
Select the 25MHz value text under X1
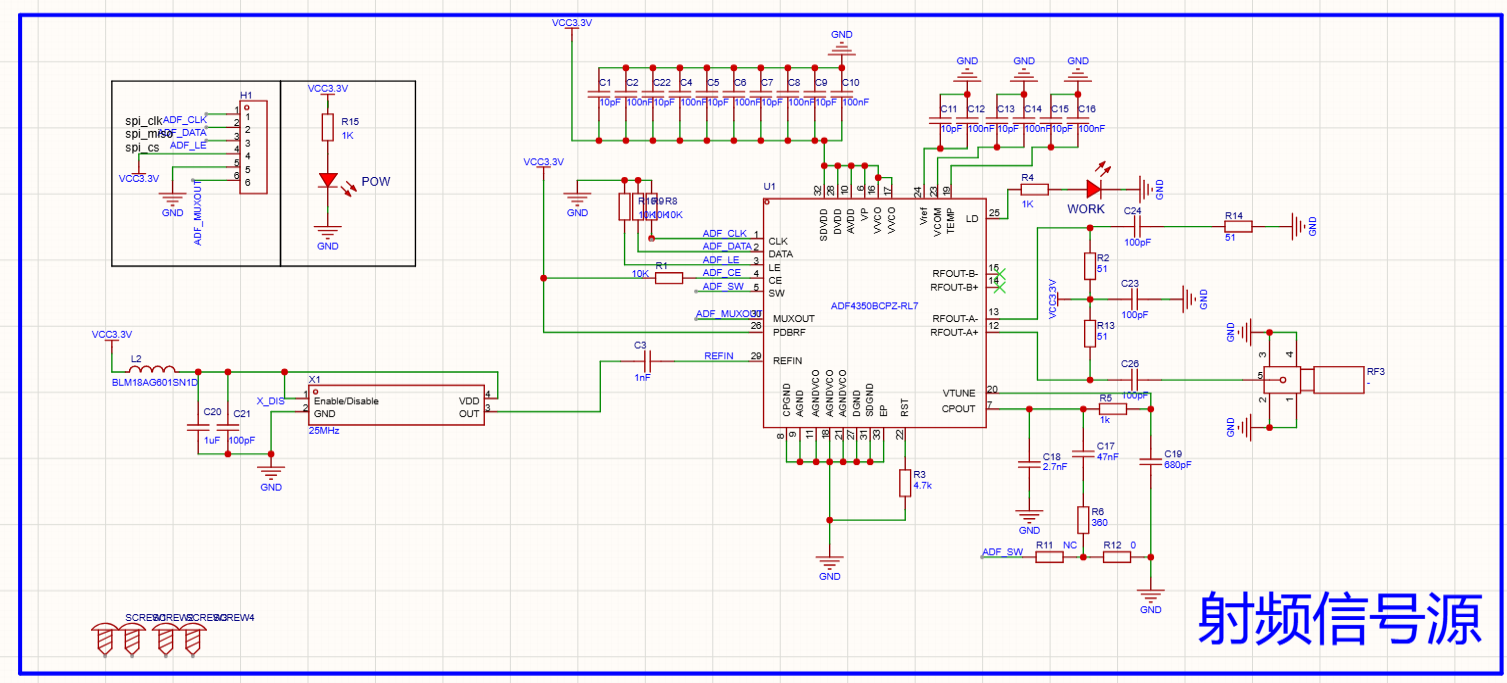(x=324, y=431)
